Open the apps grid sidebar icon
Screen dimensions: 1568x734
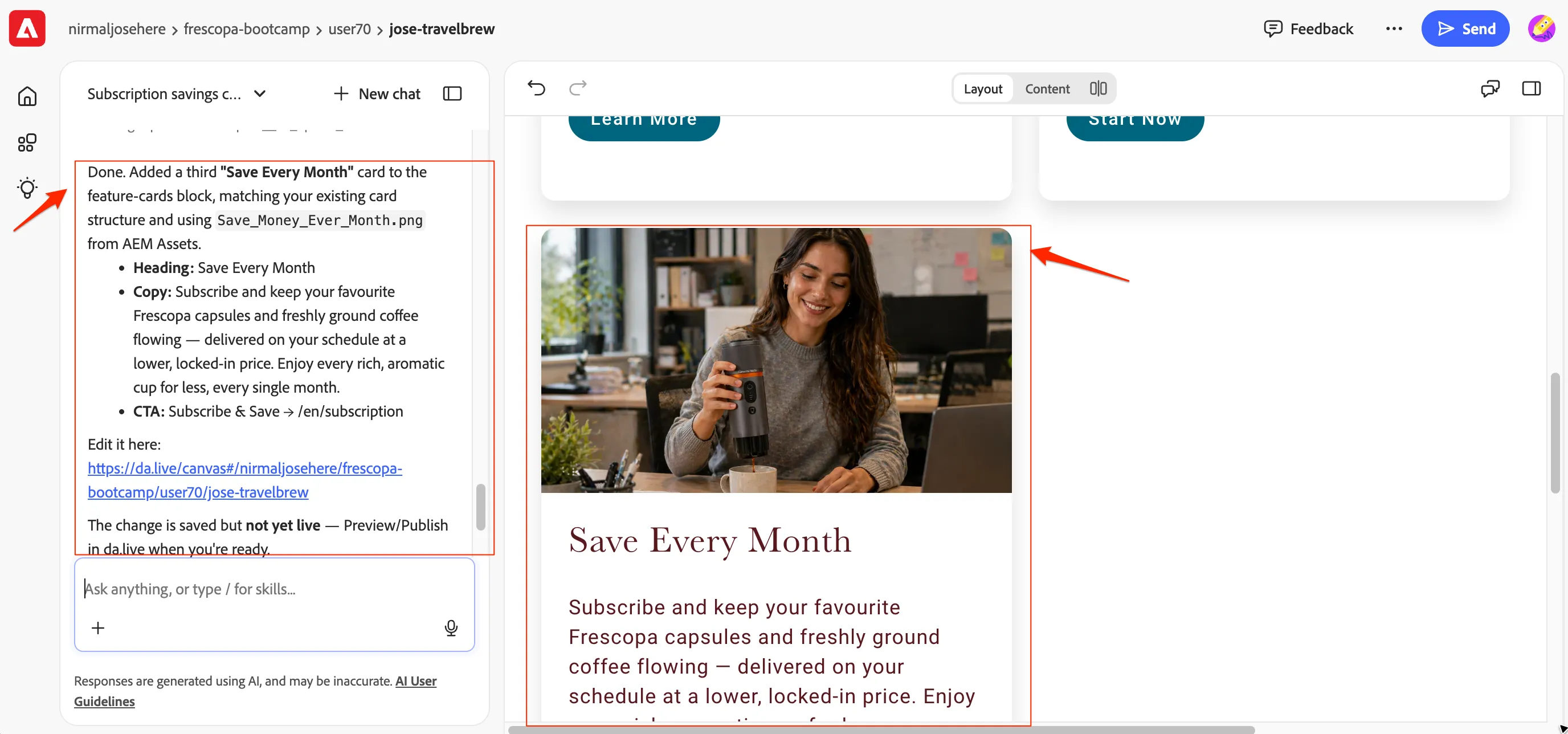pyautogui.click(x=27, y=143)
